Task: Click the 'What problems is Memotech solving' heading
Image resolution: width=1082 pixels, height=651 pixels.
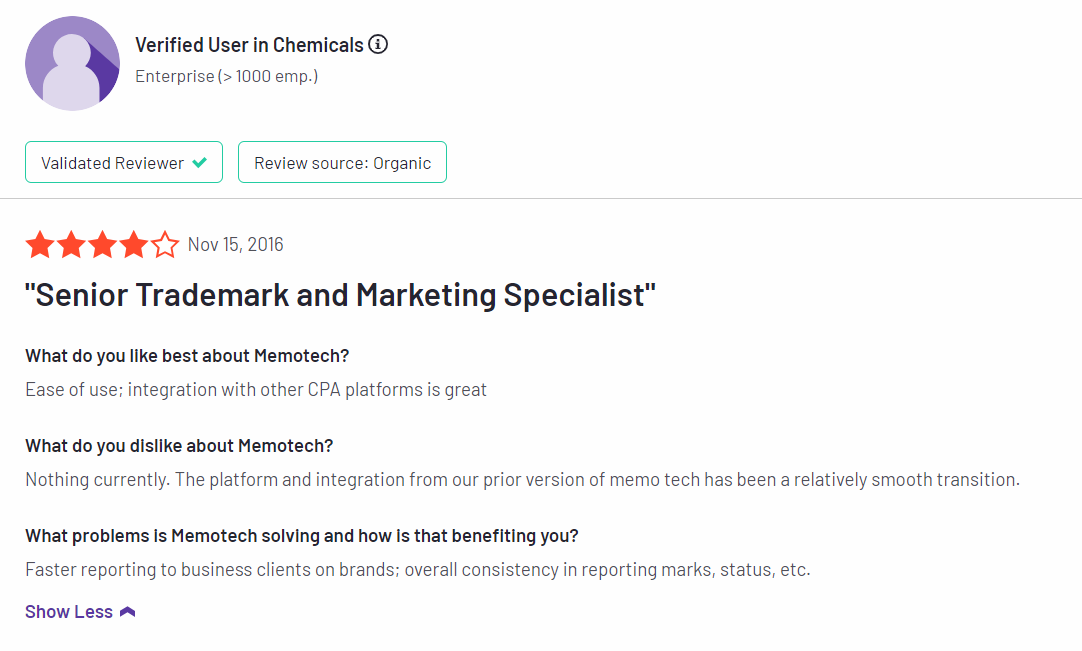Action: coord(302,536)
